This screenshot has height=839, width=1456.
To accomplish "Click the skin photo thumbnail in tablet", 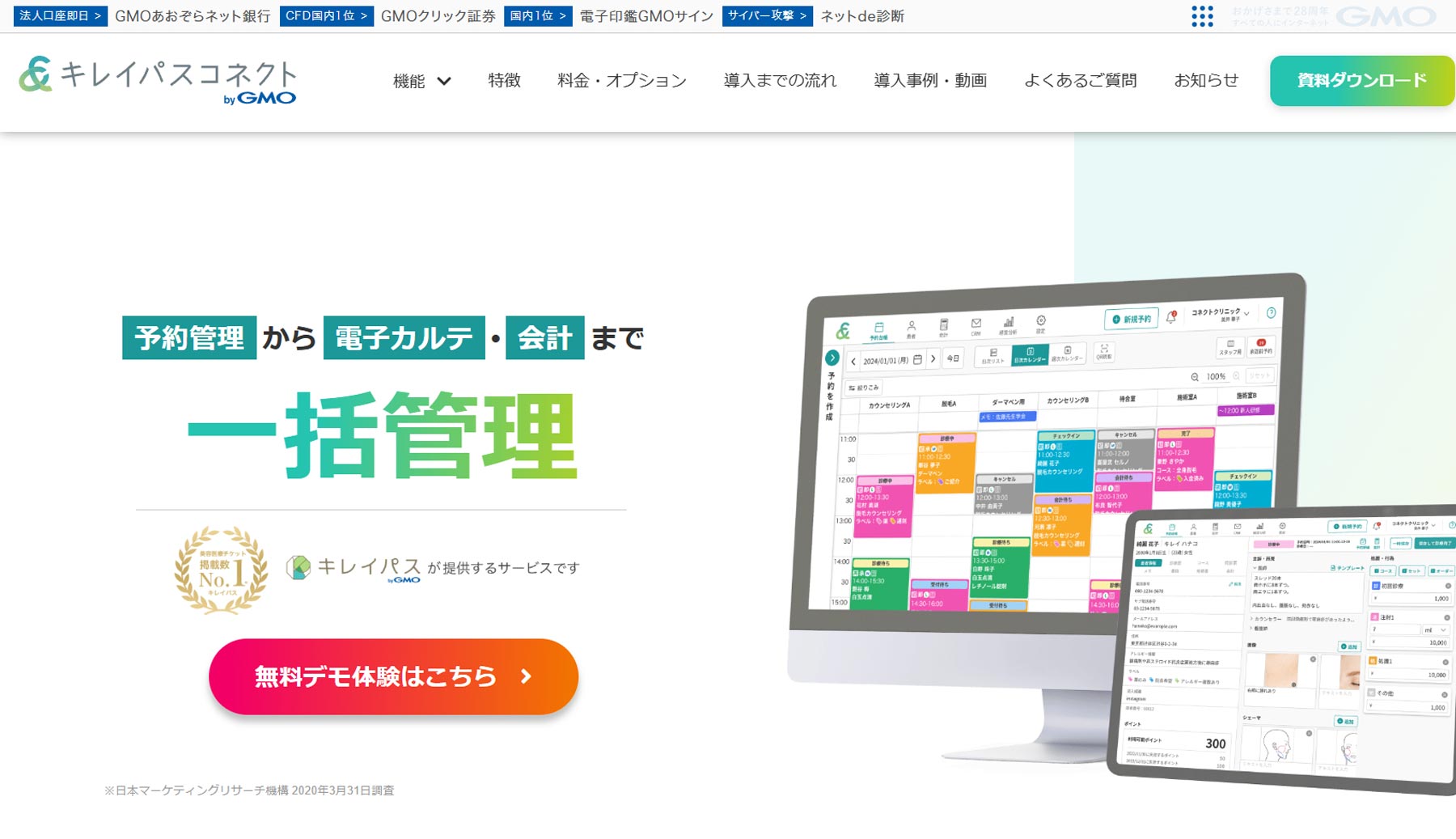I will 1281,670.
